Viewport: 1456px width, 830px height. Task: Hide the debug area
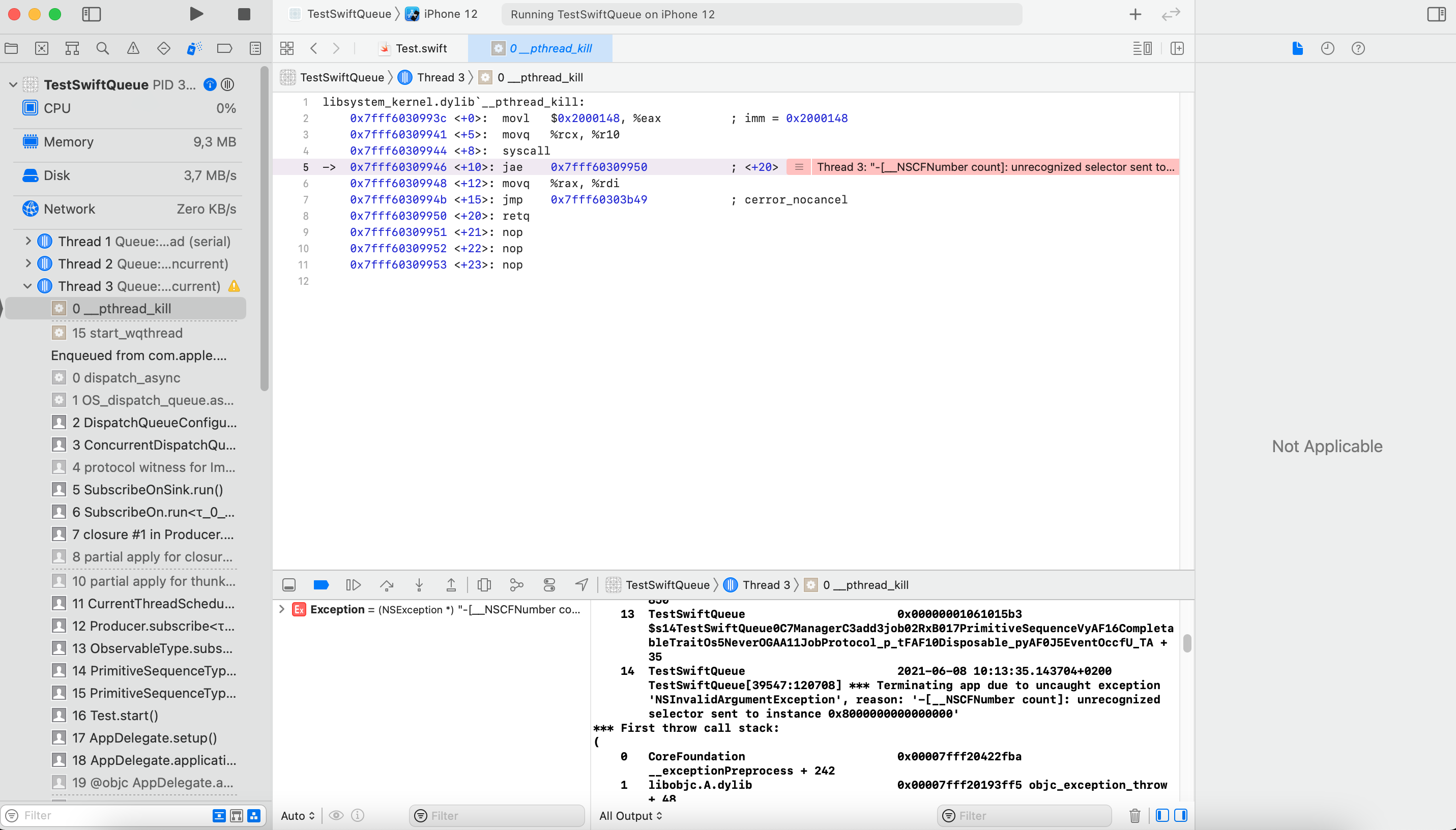288,584
